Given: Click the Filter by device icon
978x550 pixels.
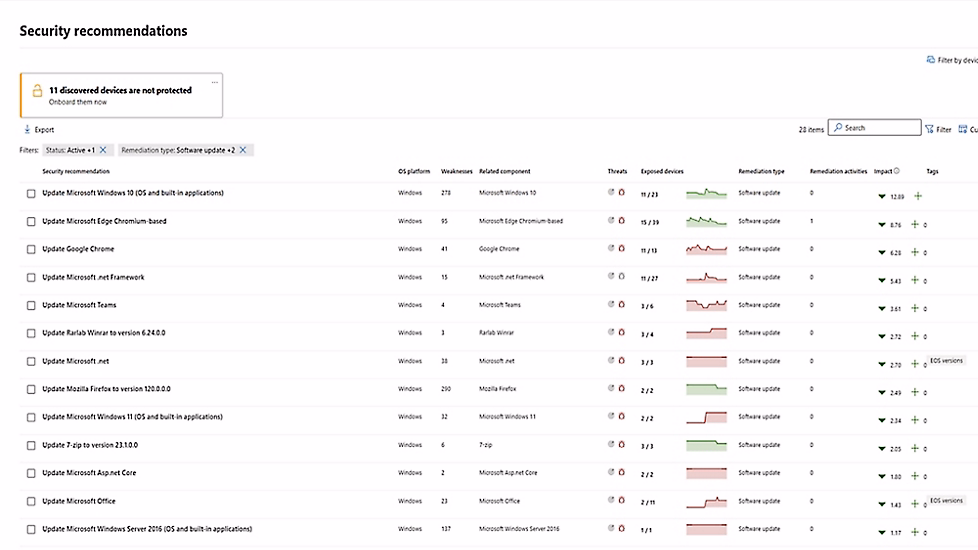Looking at the screenshot, I should 931,60.
